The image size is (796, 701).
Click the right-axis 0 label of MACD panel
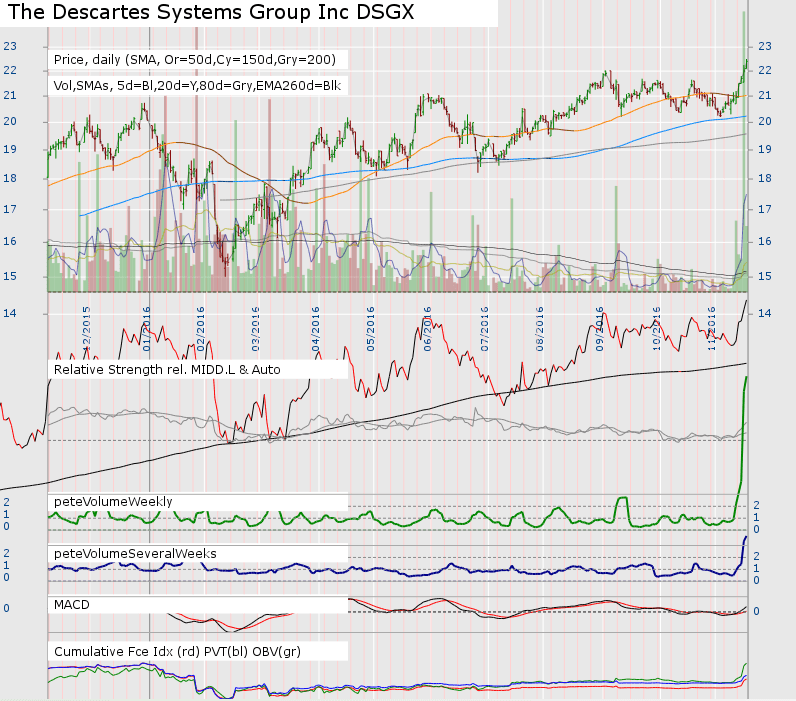click(x=756, y=612)
